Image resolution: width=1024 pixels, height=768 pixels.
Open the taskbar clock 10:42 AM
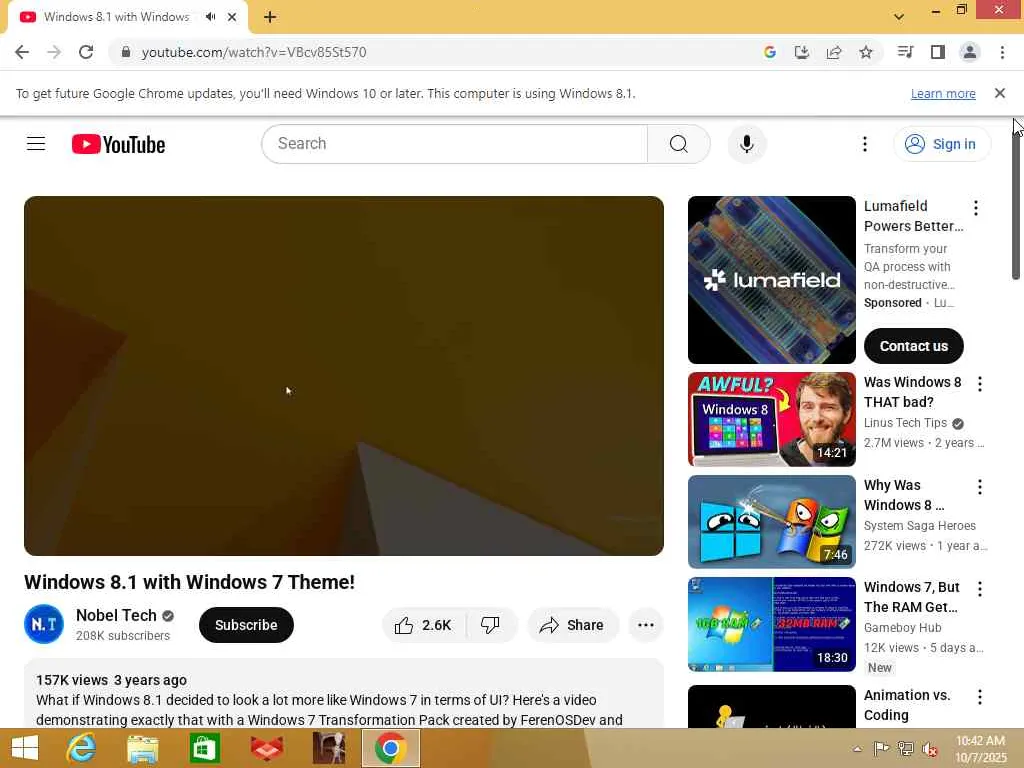click(980, 749)
